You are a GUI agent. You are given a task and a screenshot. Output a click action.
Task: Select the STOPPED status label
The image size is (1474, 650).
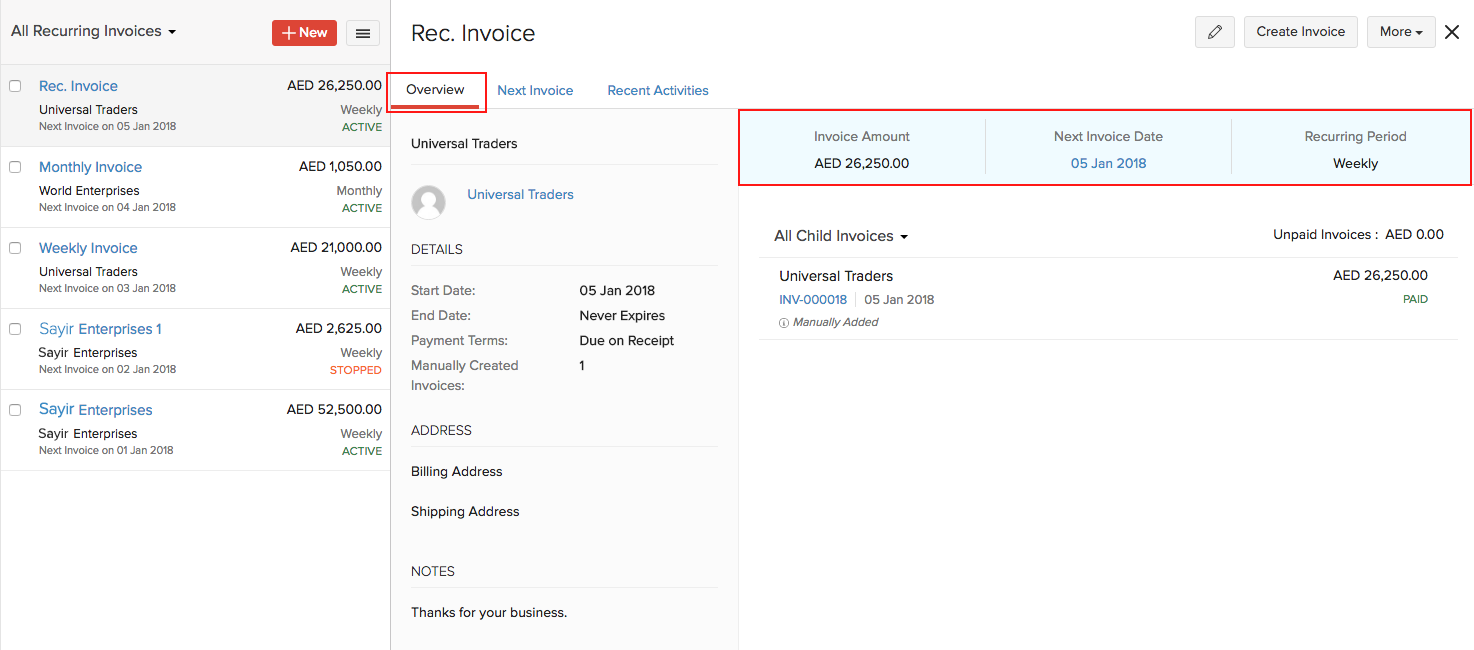coord(356,370)
